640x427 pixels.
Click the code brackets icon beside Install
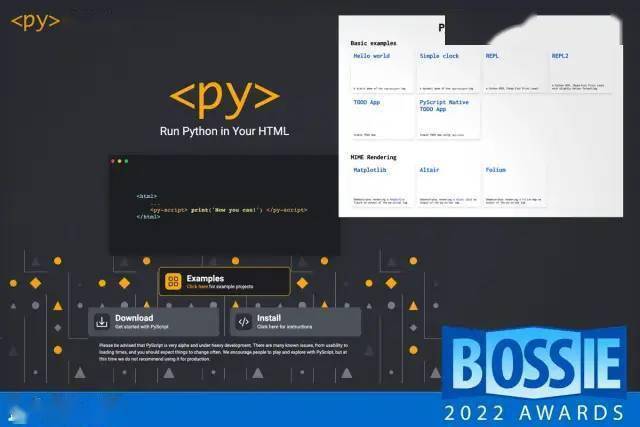tap(244, 322)
